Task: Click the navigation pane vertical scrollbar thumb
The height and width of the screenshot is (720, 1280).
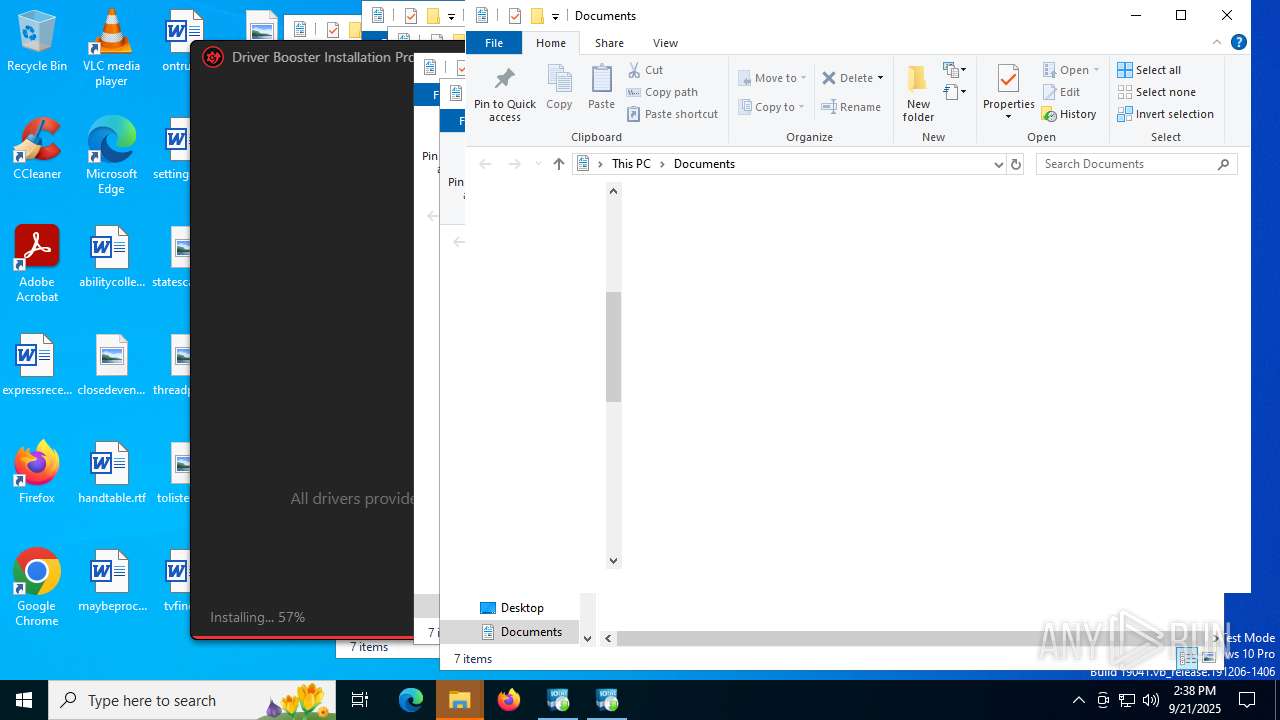Action: point(614,347)
